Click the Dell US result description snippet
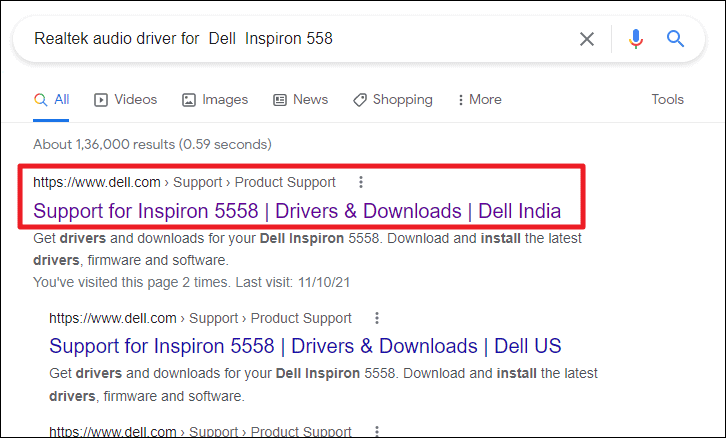 click(323, 385)
